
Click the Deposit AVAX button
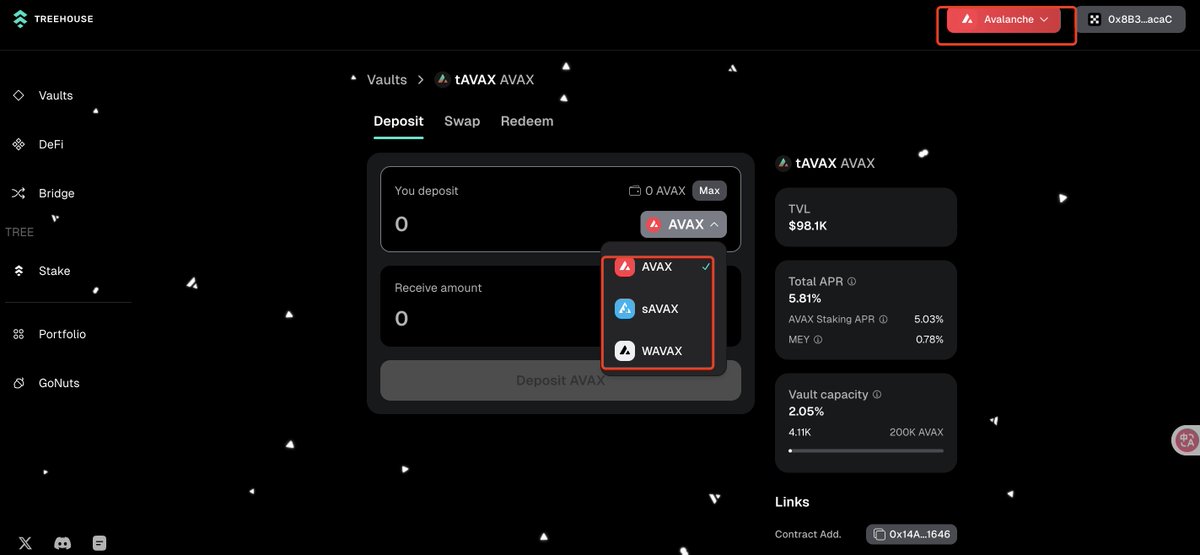tap(560, 381)
